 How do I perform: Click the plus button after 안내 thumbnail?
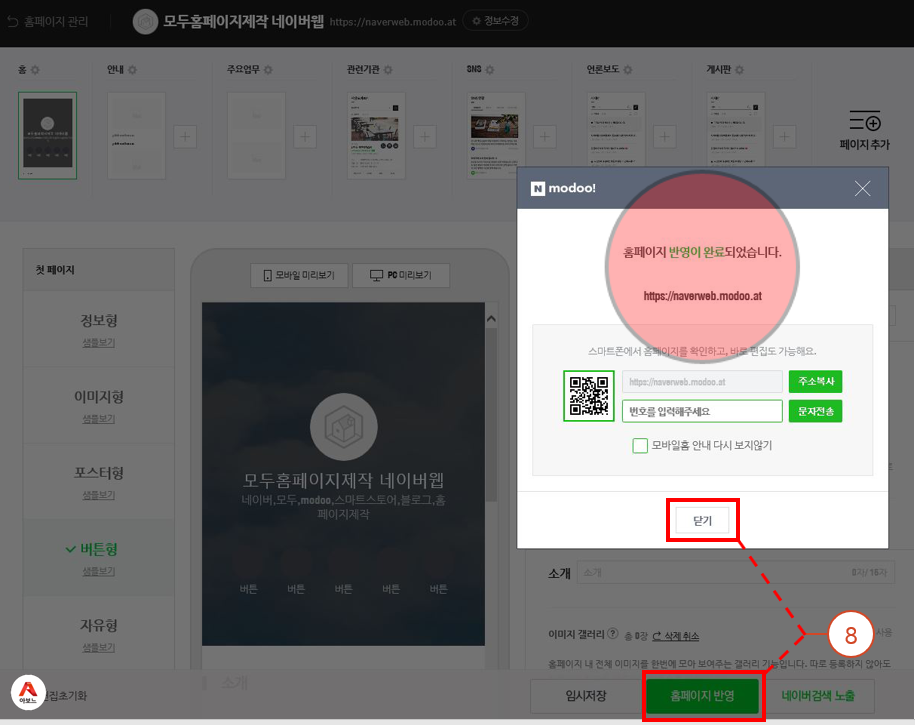[185, 137]
